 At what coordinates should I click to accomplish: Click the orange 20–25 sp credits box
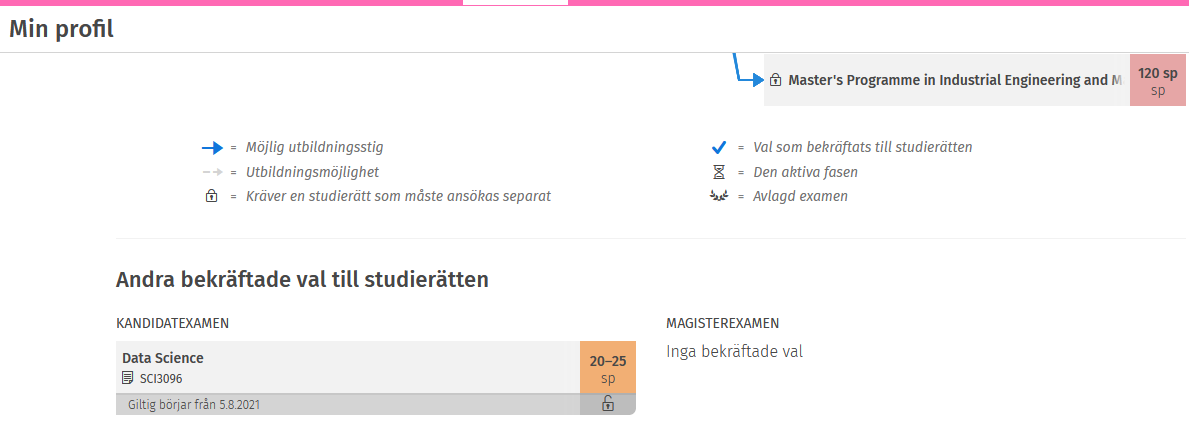(607, 368)
